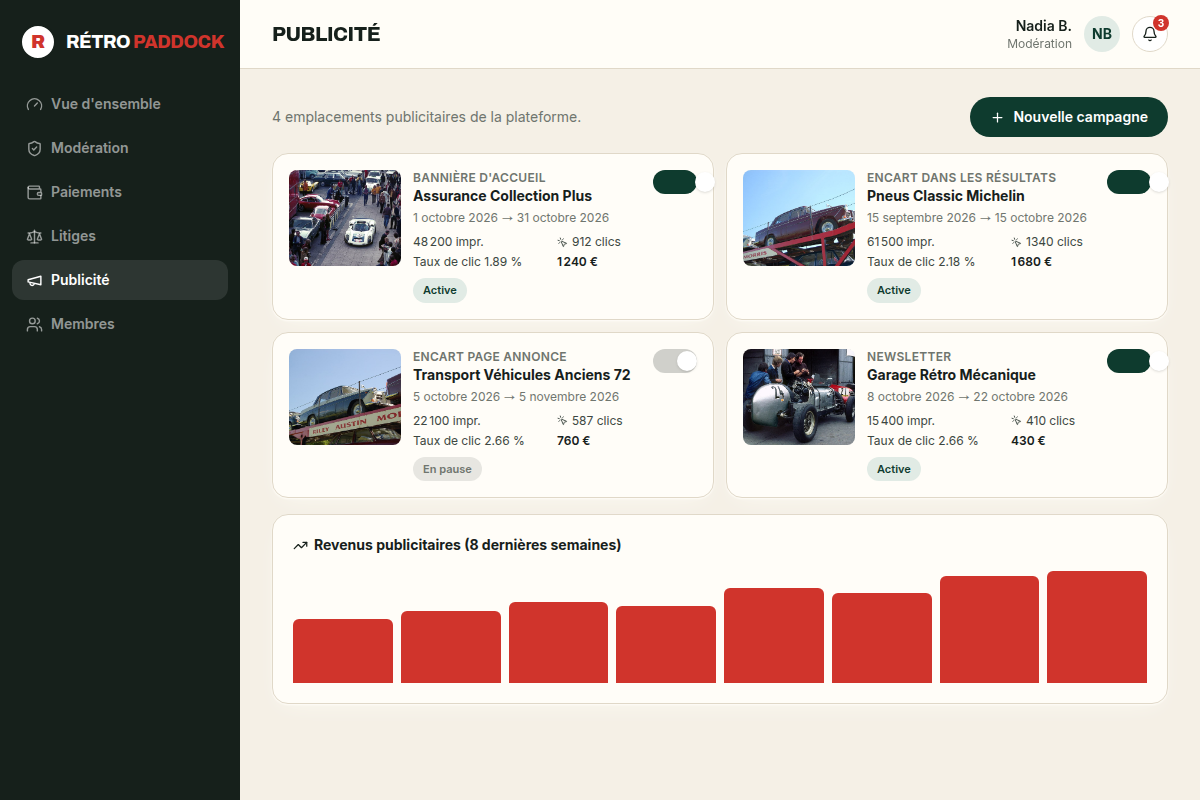This screenshot has width=1200, height=800.
Task: Click the PUBLICITÉ page heading
Action: tap(326, 34)
